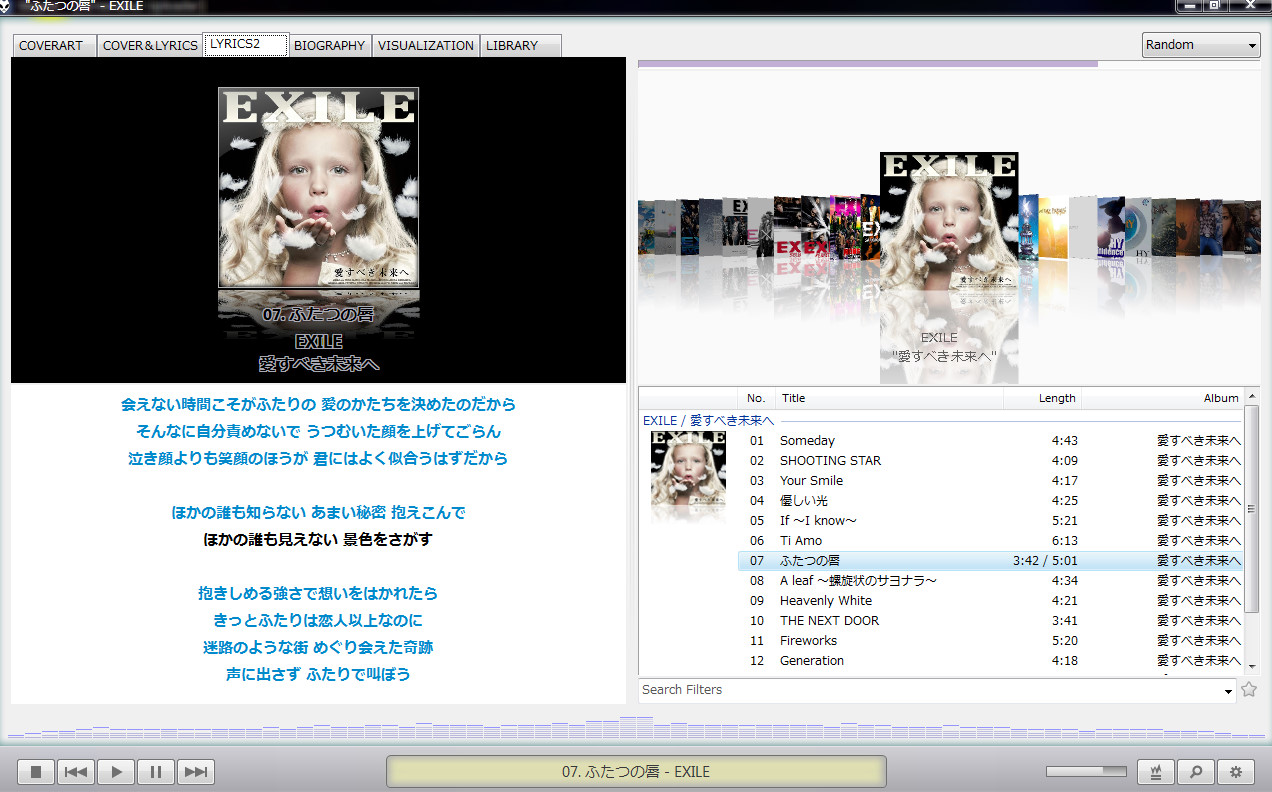Viewport: 1272px width, 792px height.
Task: Click the magnifier search icon button
Action: click(x=1196, y=771)
